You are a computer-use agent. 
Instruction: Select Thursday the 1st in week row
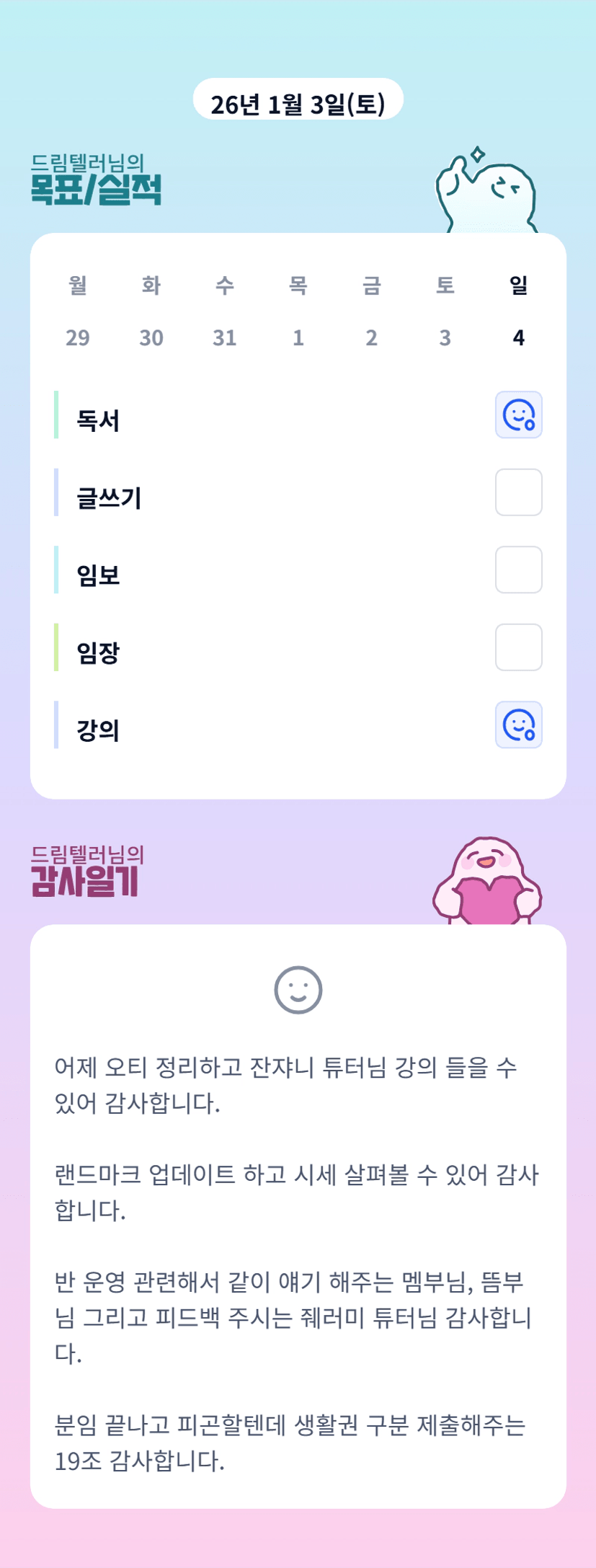(x=298, y=337)
